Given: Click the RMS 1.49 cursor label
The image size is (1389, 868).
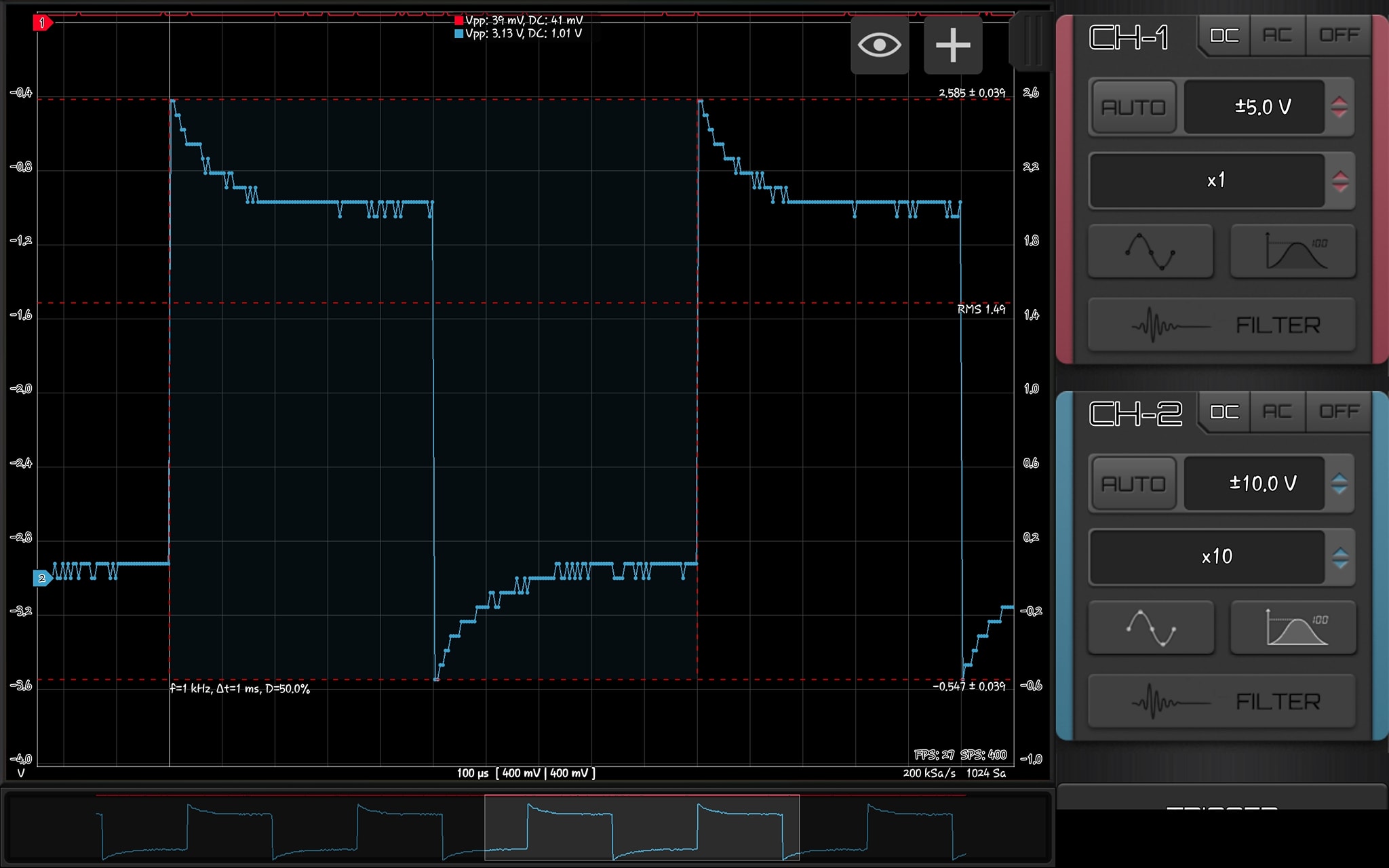Looking at the screenshot, I should [981, 309].
